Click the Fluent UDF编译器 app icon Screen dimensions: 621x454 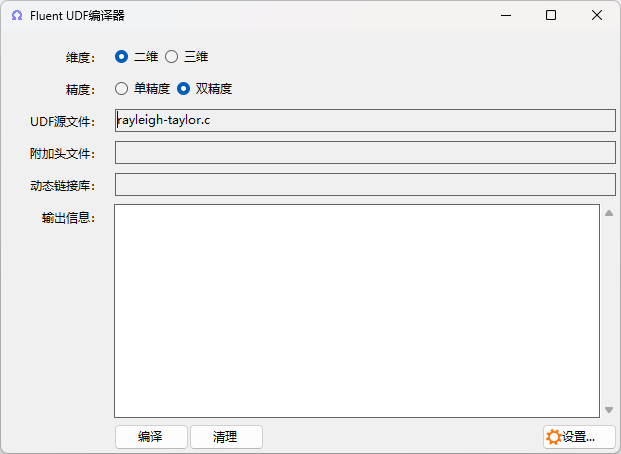click(x=17, y=15)
